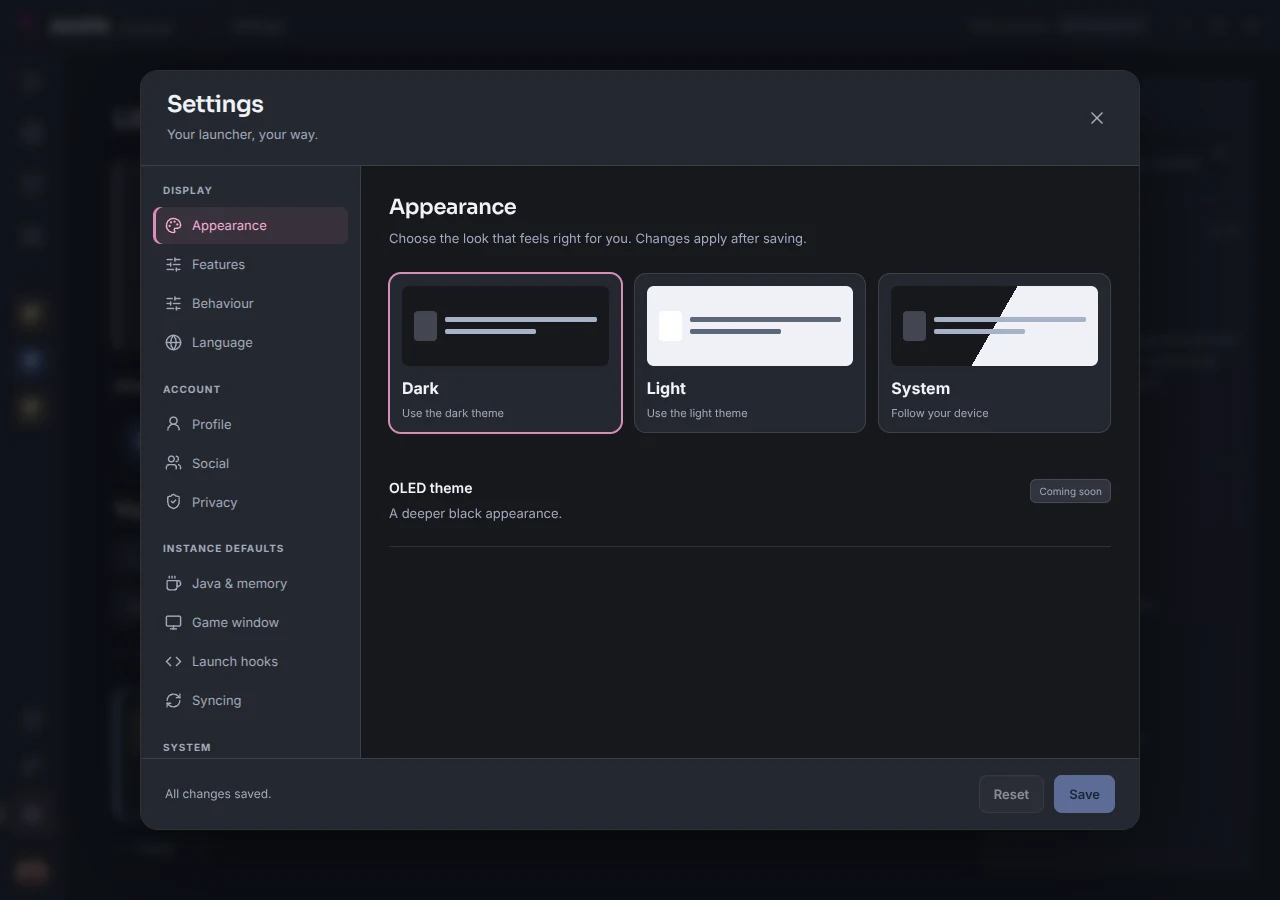
Task: Click the Settings dialog title
Action: [215, 104]
